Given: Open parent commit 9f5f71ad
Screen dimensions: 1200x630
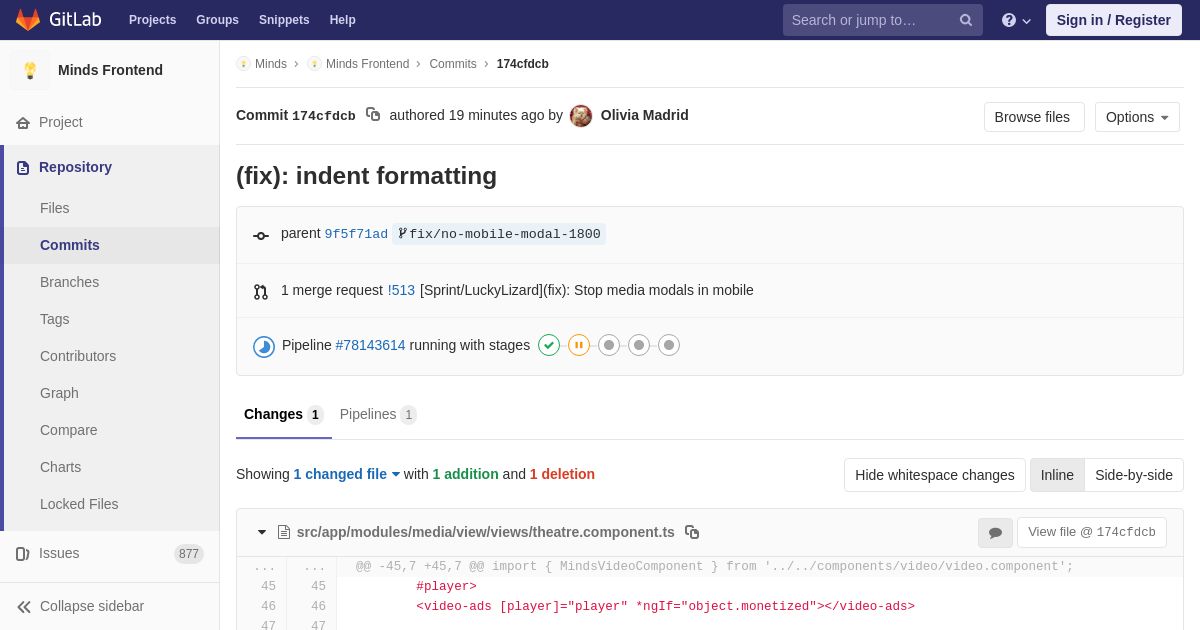Looking at the screenshot, I should coord(356,234).
